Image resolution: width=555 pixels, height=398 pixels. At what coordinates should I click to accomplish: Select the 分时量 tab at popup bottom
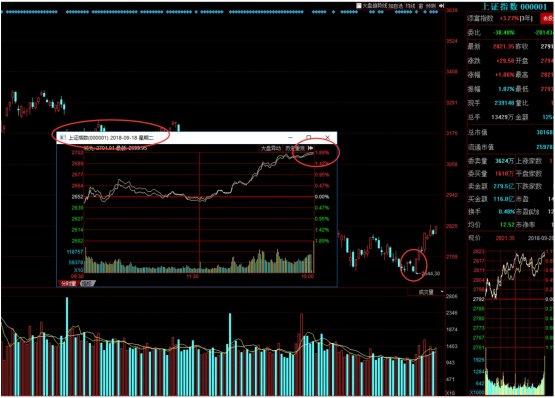point(68,283)
